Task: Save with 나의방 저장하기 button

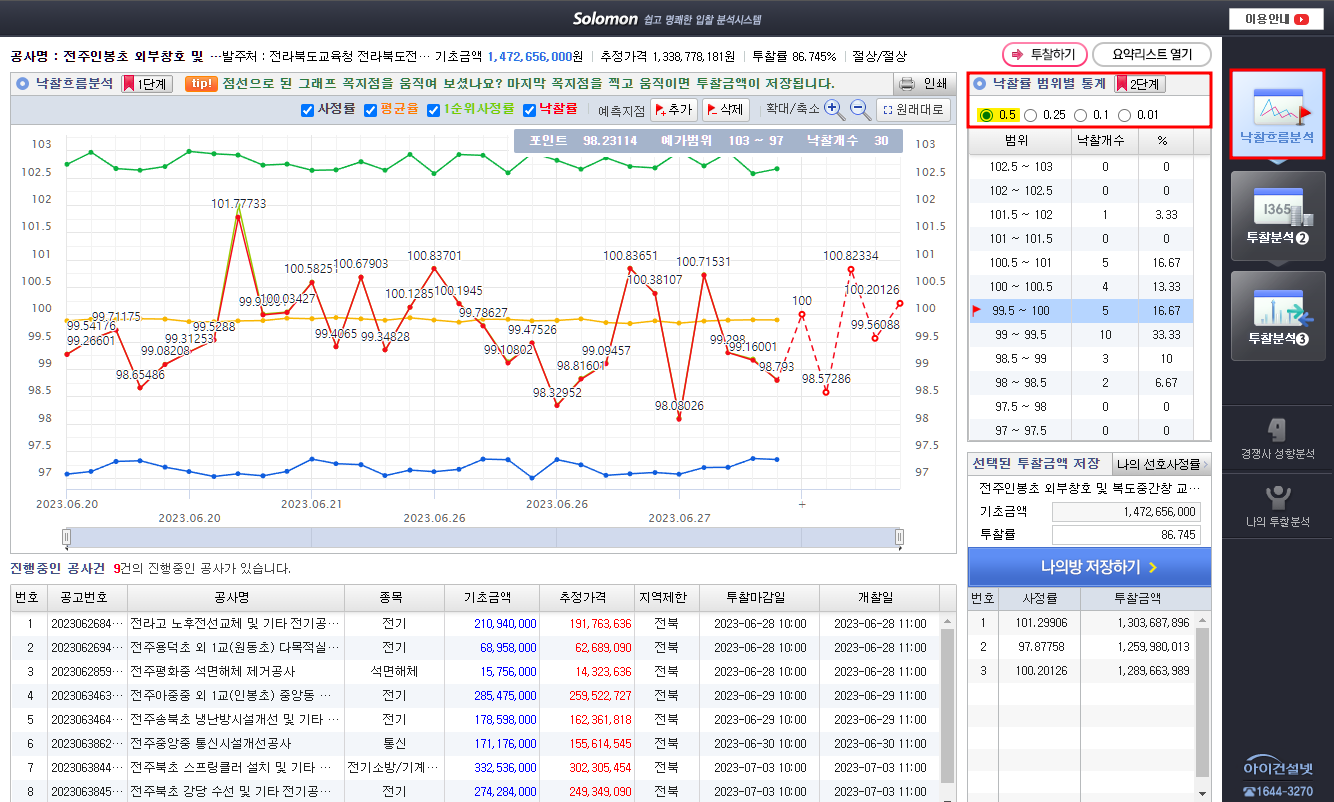Action: (x=1089, y=567)
